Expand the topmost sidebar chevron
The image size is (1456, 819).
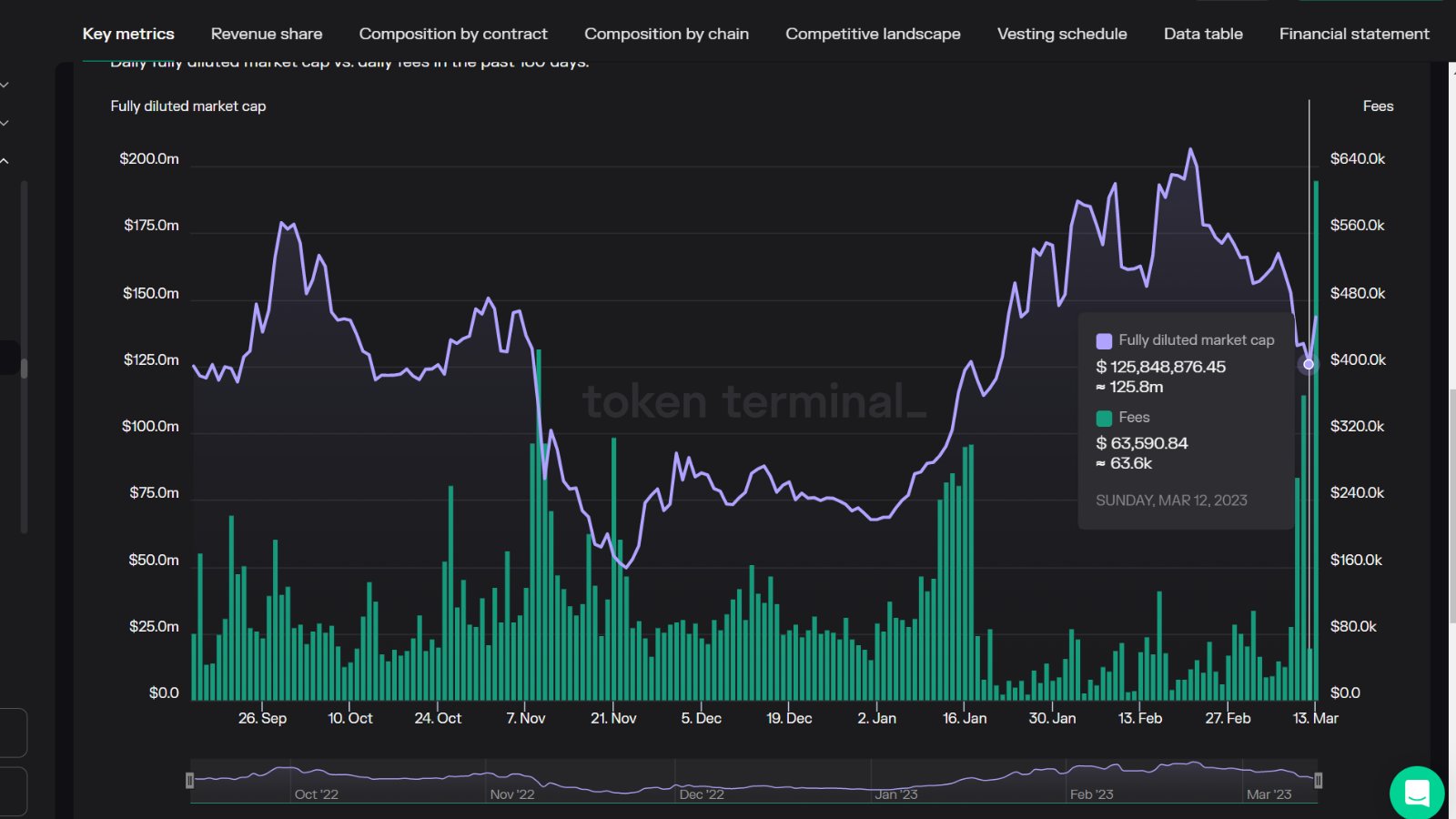(x=5, y=85)
